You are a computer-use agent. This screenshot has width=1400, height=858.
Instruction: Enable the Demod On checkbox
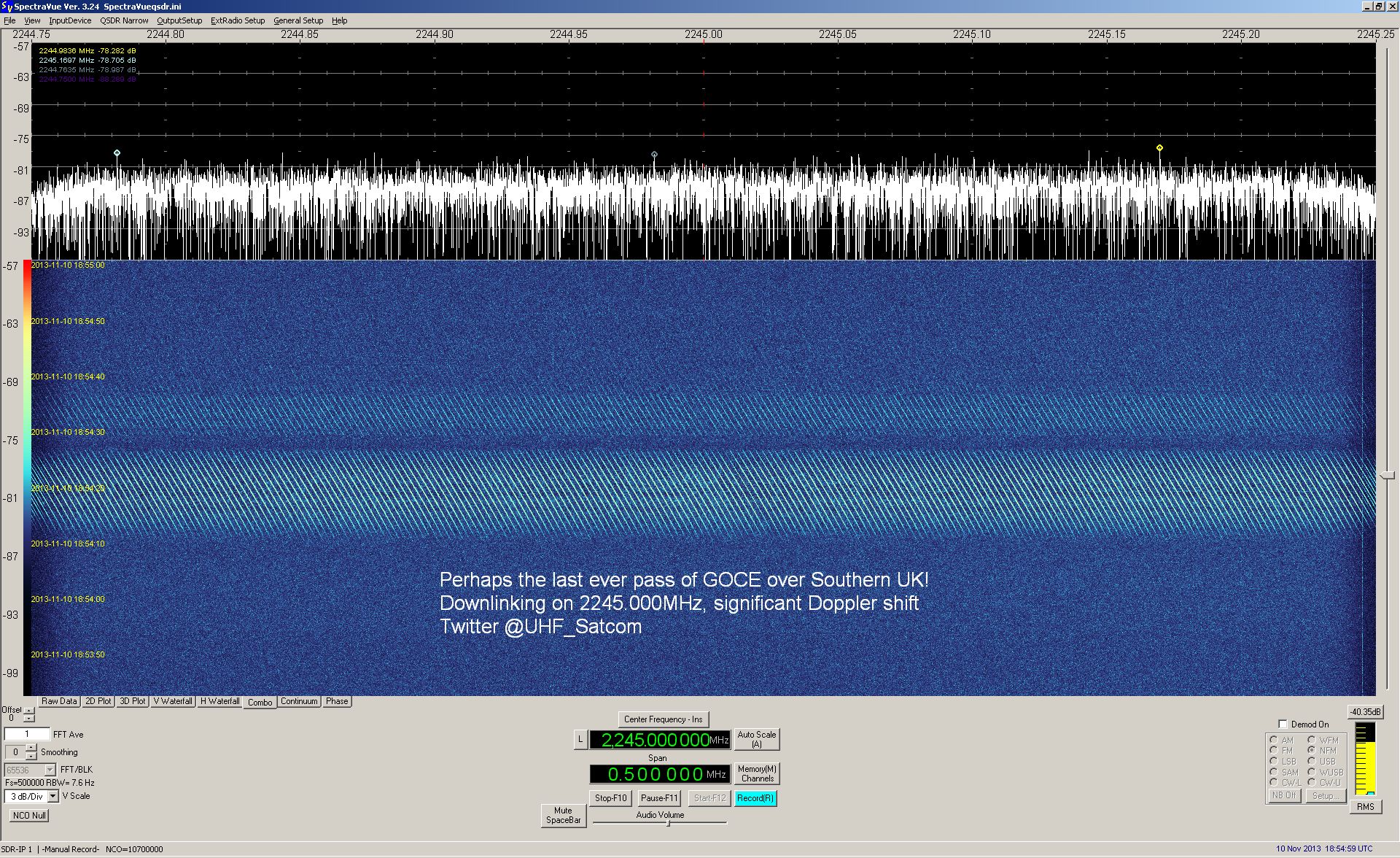1283,724
